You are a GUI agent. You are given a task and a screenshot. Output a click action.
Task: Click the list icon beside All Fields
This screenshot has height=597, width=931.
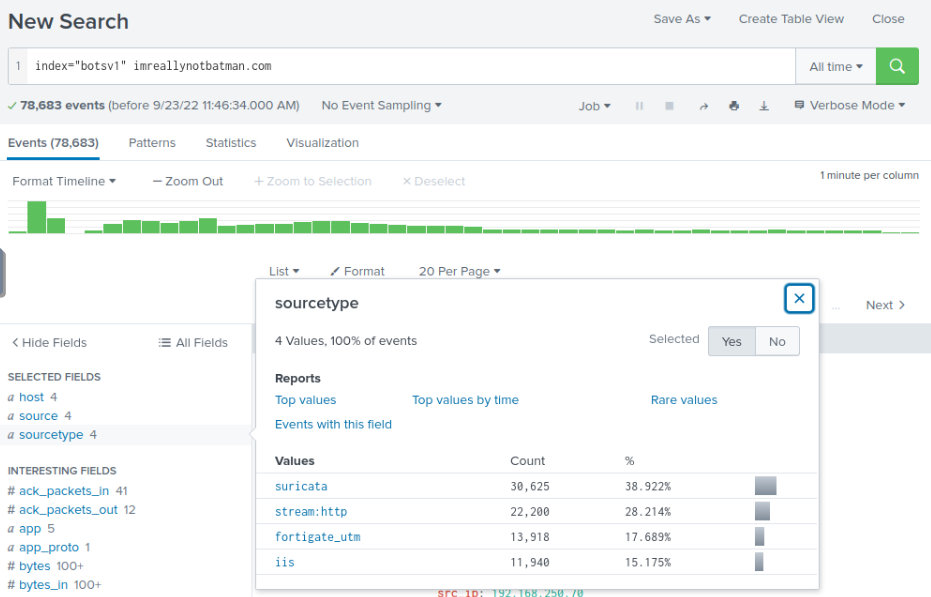(163, 343)
